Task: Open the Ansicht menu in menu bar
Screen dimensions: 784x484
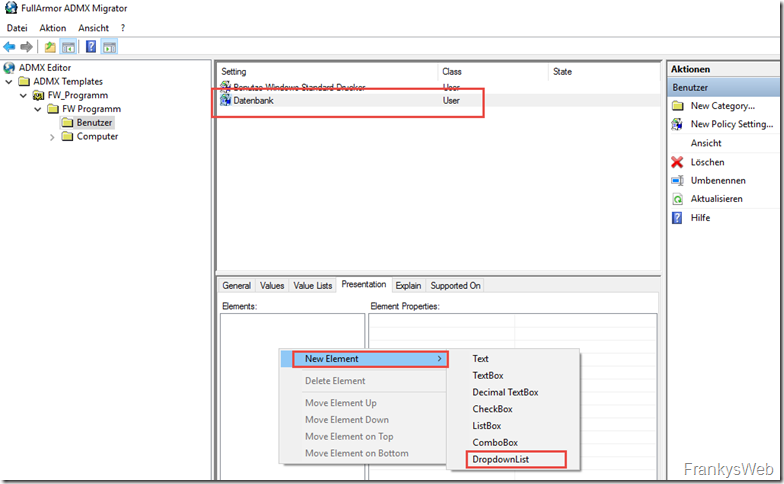Action: point(94,28)
